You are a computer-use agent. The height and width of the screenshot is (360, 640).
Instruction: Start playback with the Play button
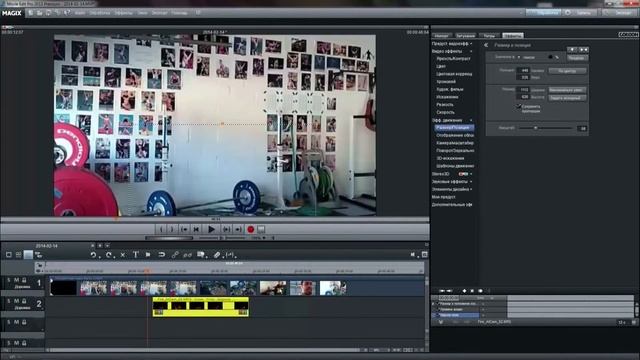click(211, 229)
